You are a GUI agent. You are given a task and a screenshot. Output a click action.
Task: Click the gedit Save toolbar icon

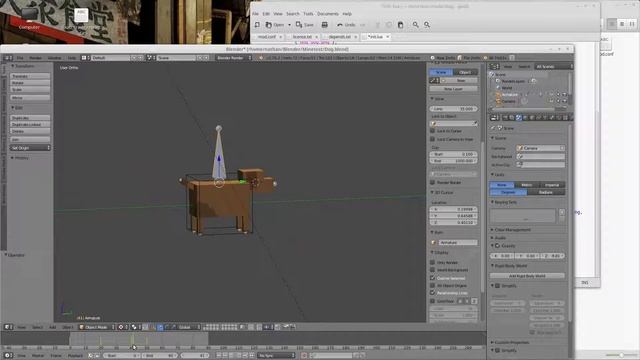(x=299, y=25)
